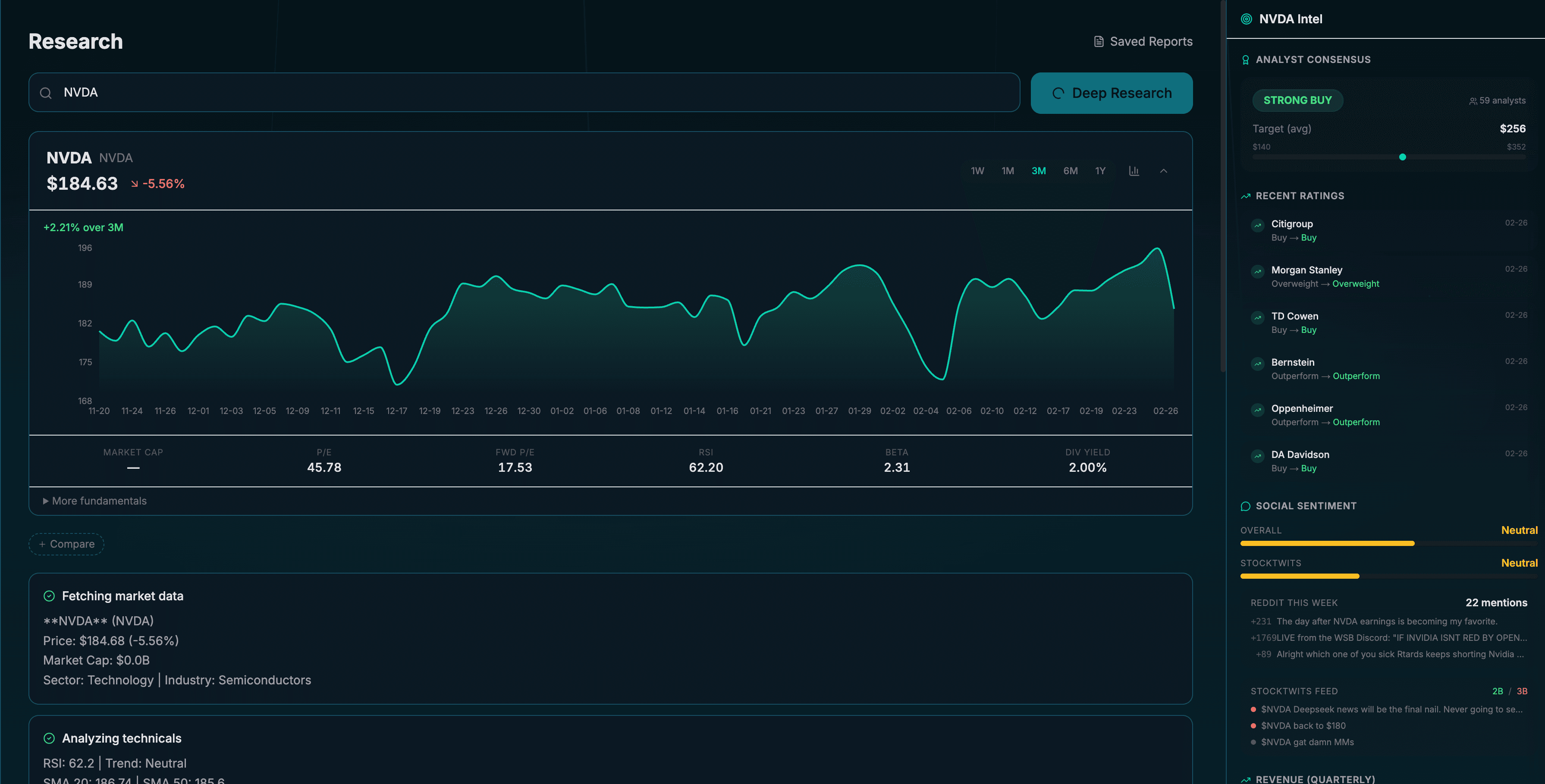The height and width of the screenshot is (784, 1545).
Task: Click the target icon beside NVDA Intel
Action: pos(1247,19)
